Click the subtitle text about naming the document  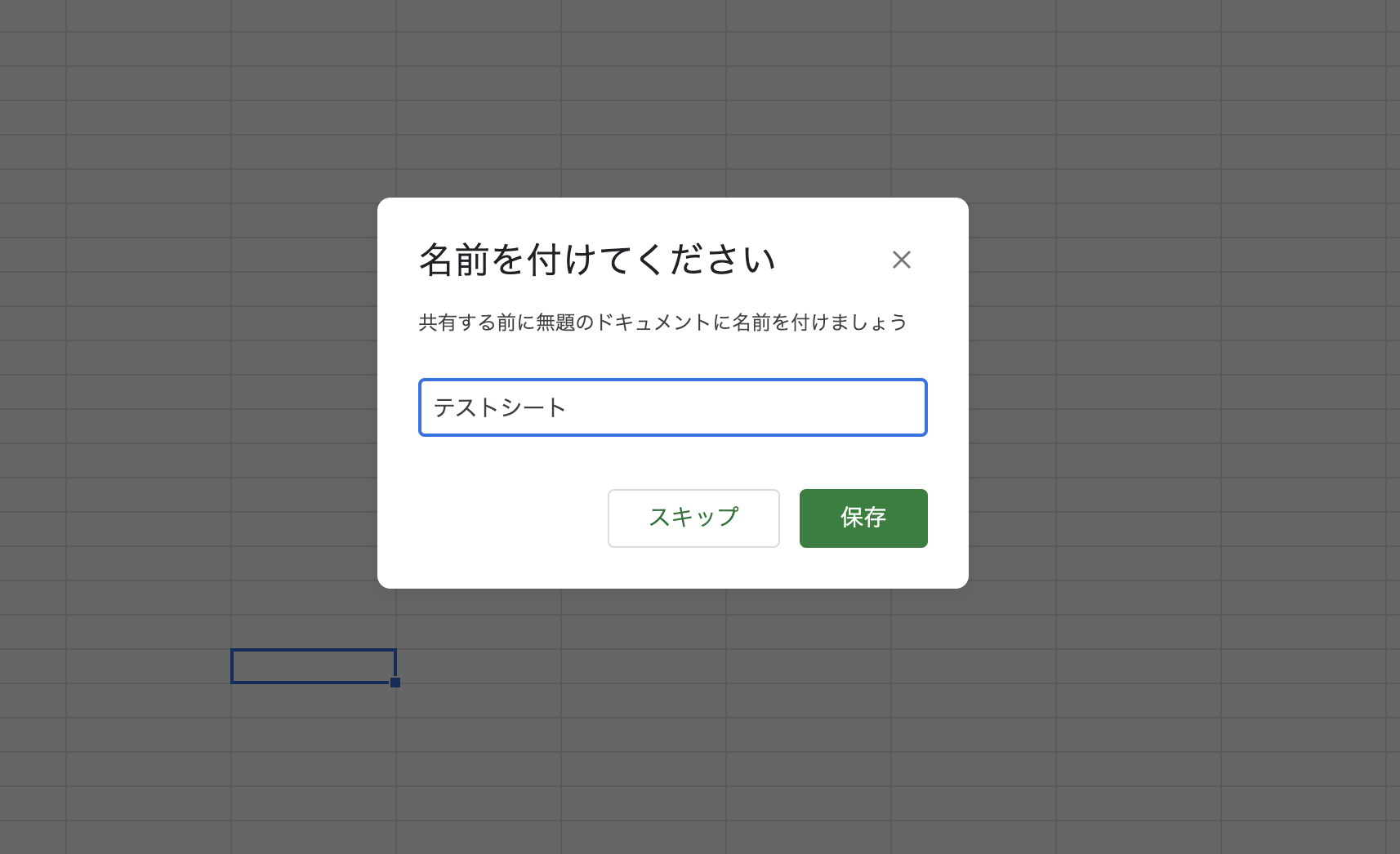click(662, 322)
